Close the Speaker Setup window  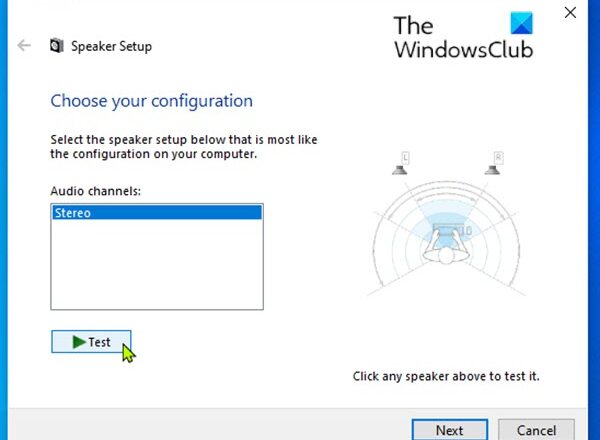pyautogui.click(x=570, y=13)
